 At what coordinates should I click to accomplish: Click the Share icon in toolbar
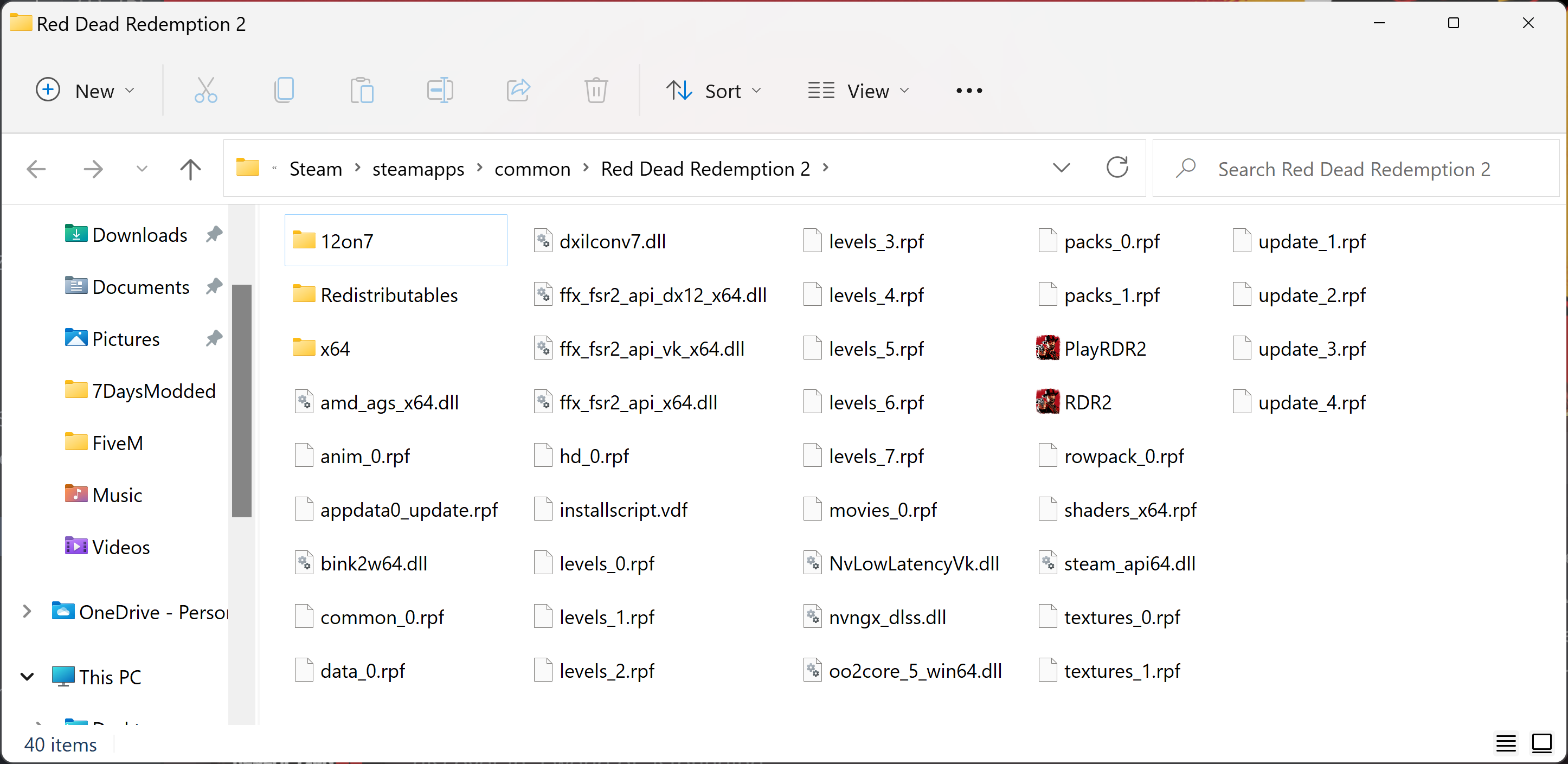click(x=519, y=91)
